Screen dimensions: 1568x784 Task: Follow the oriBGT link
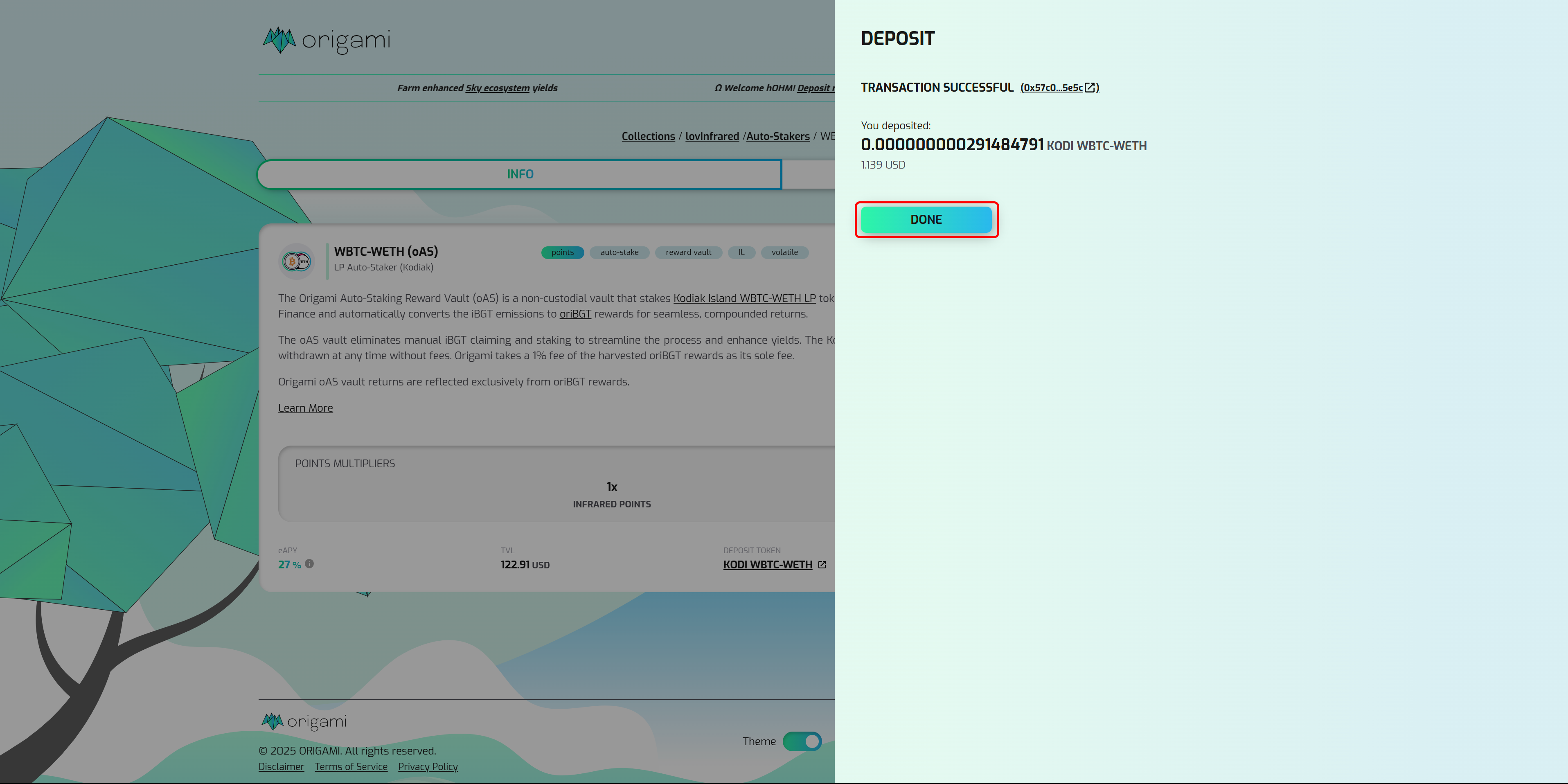click(x=574, y=314)
